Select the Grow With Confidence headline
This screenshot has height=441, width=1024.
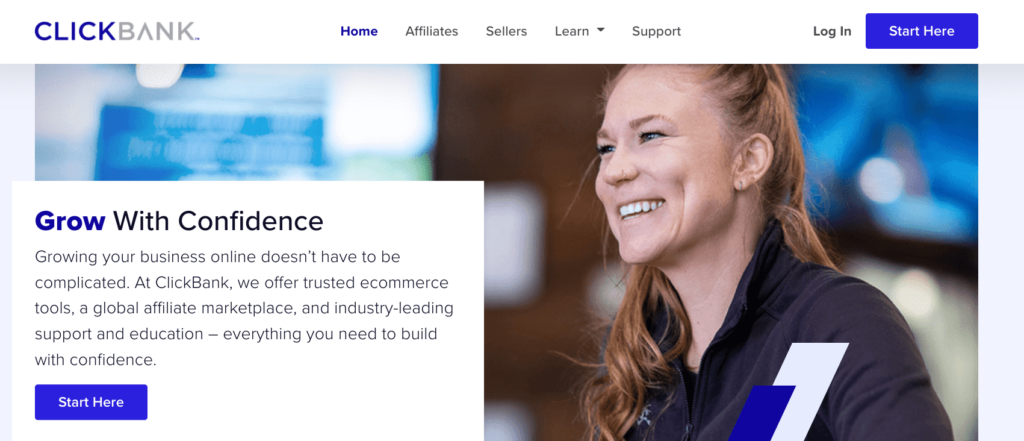click(179, 221)
